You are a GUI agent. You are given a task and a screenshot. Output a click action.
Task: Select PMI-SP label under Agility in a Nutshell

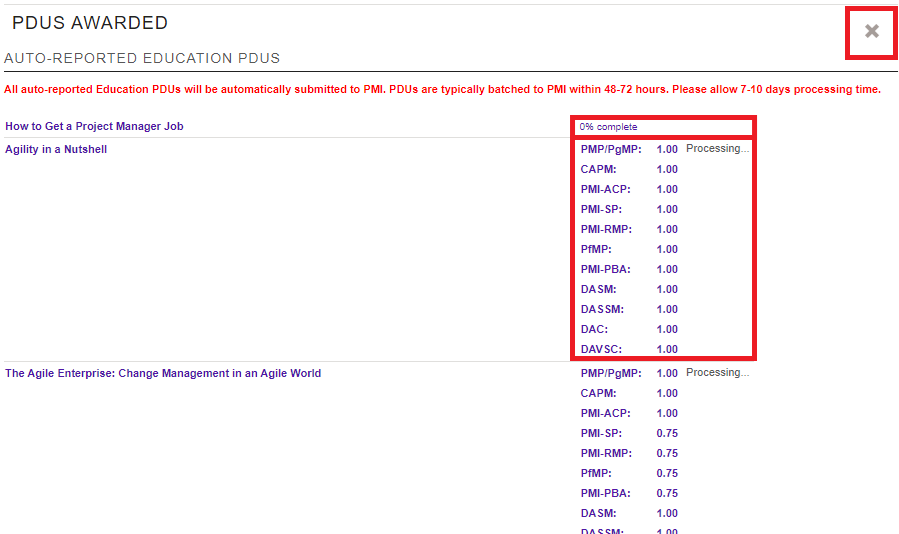601,209
